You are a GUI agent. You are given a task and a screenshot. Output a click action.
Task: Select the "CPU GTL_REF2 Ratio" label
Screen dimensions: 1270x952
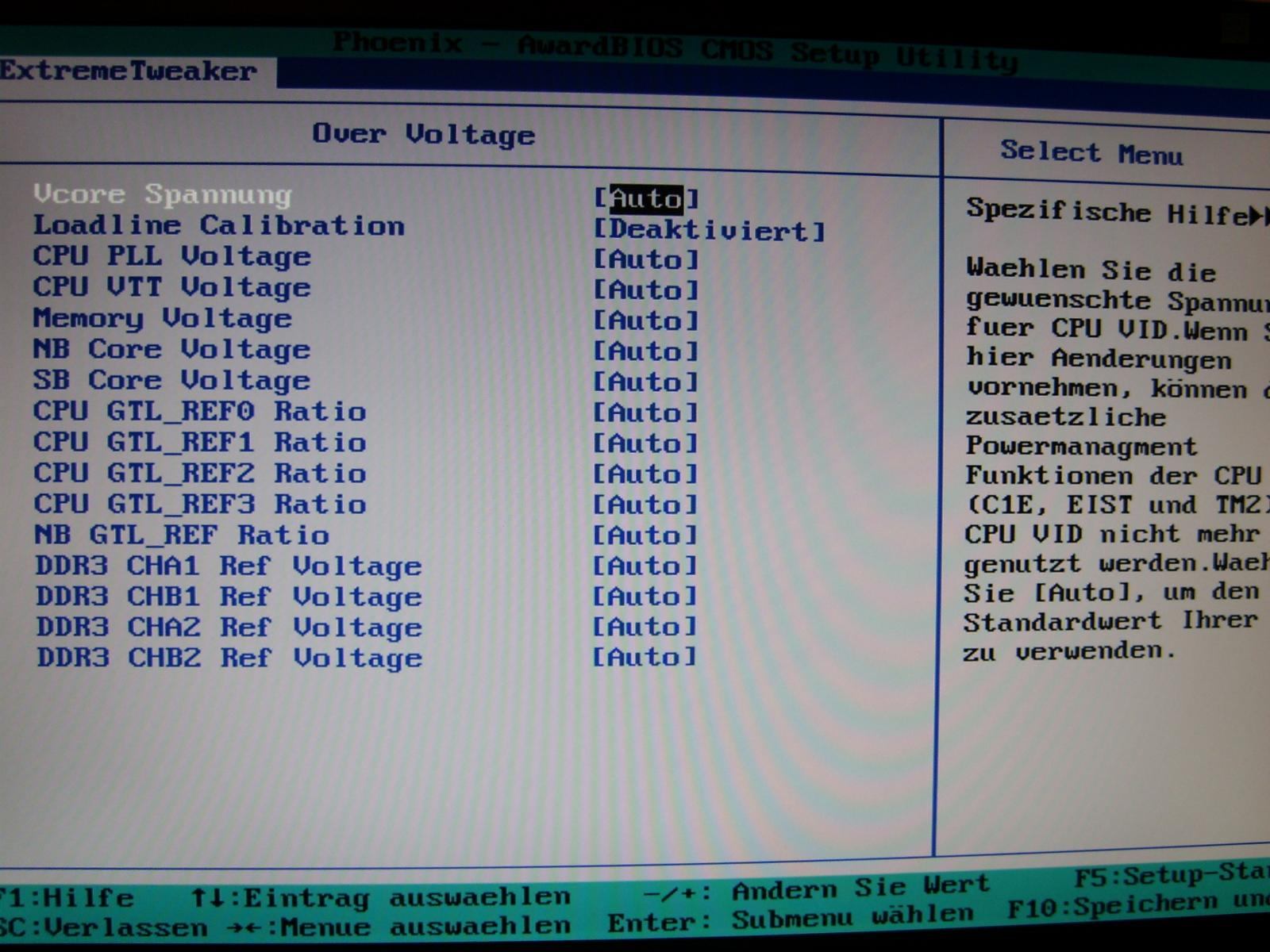[x=200, y=473]
